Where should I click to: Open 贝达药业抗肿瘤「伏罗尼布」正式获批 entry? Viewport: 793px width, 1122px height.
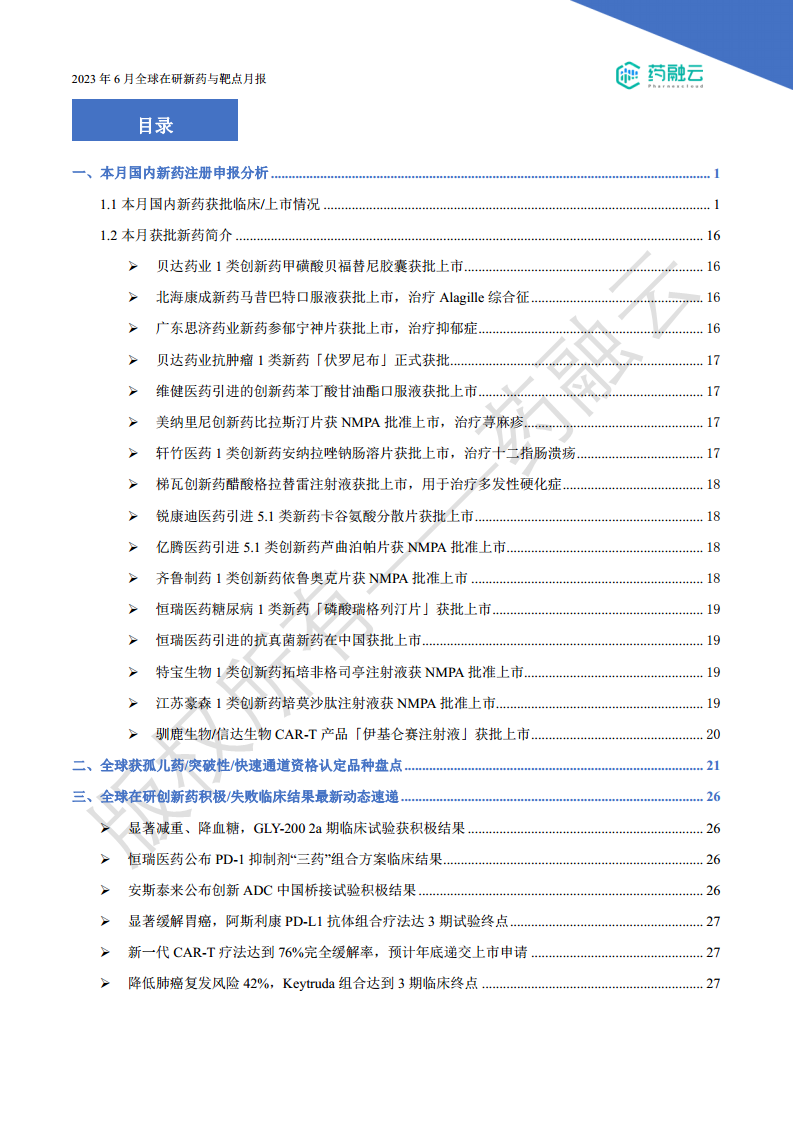424,360
